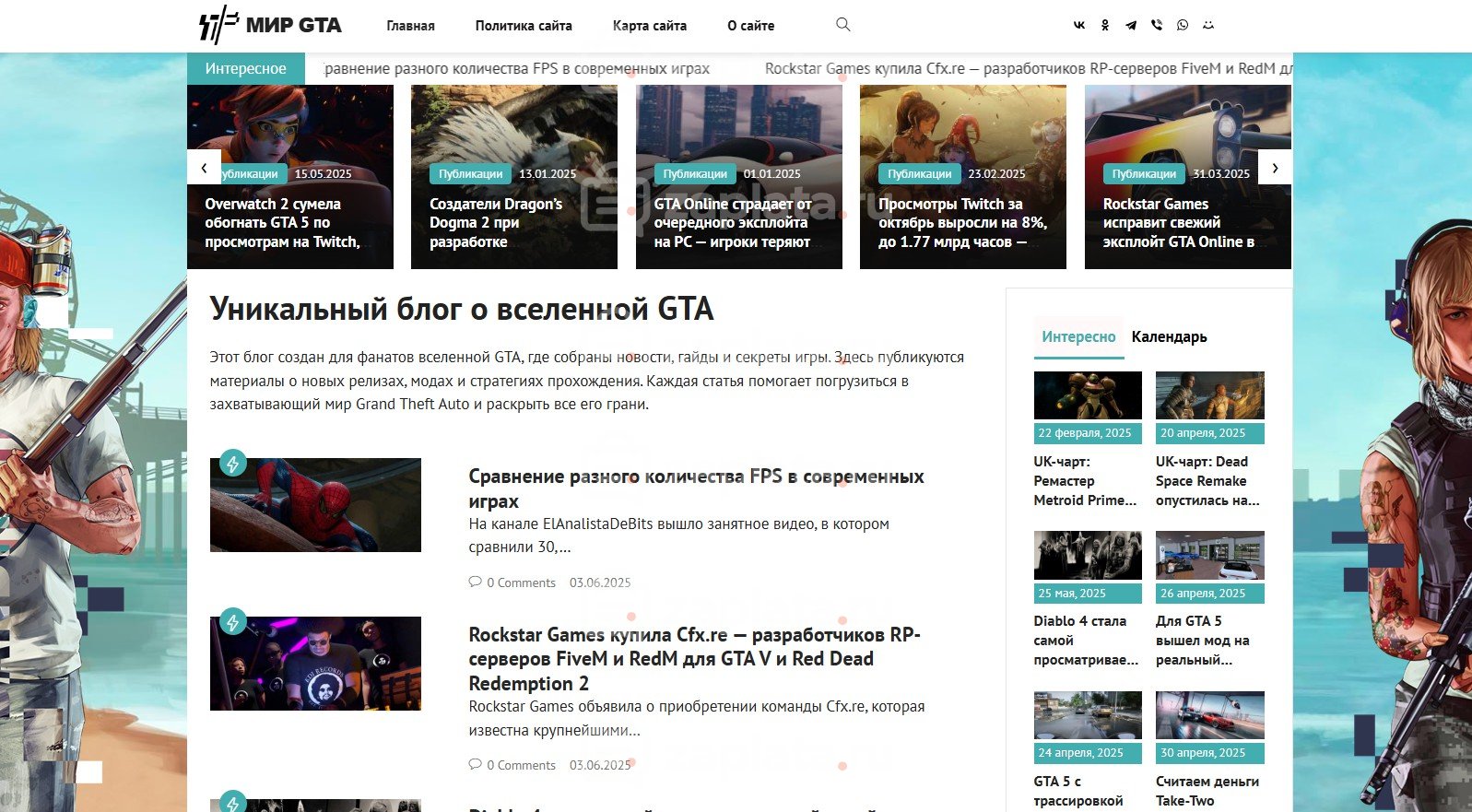
Task: Click lightning badge on Spider-Man thumbnail
Action: pos(232,464)
